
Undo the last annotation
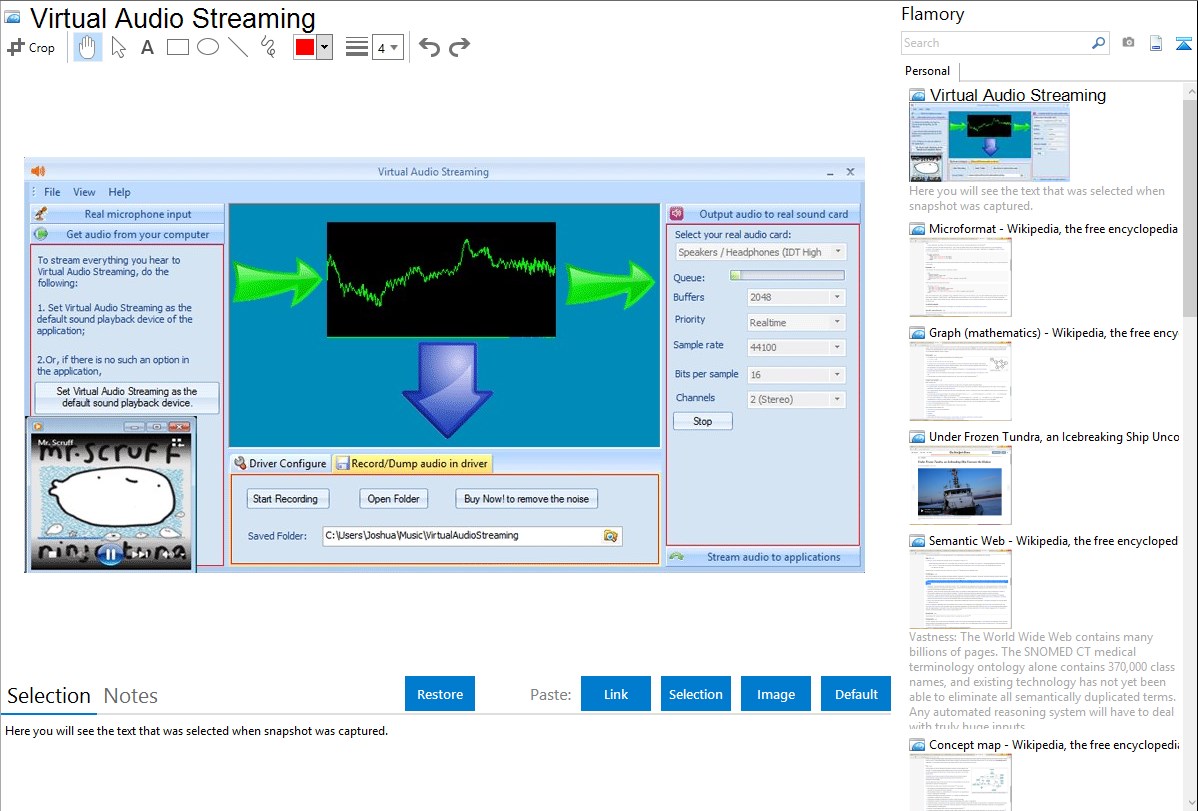(x=429, y=47)
